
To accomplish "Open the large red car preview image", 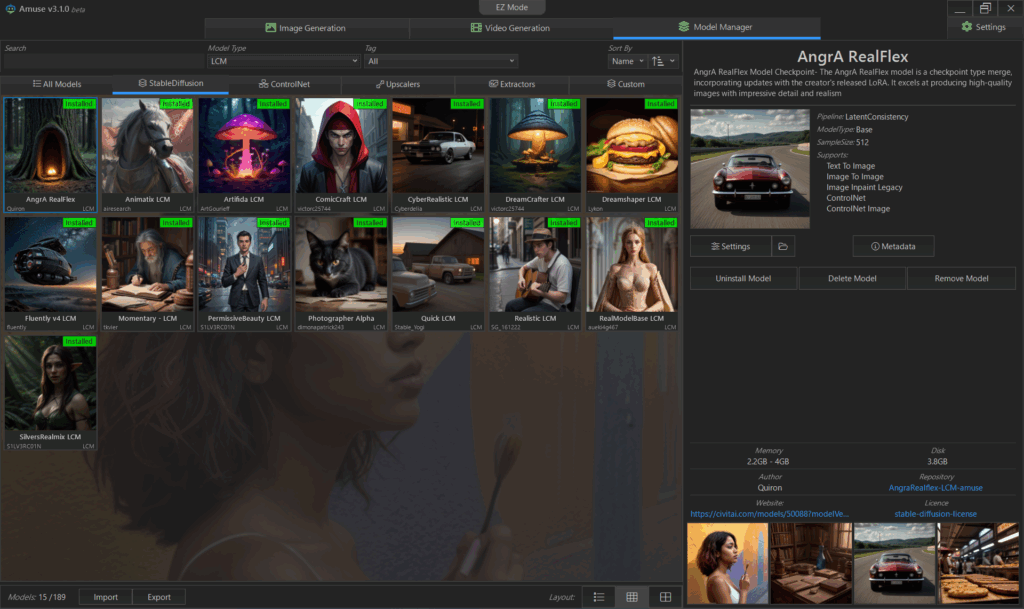I will point(750,168).
